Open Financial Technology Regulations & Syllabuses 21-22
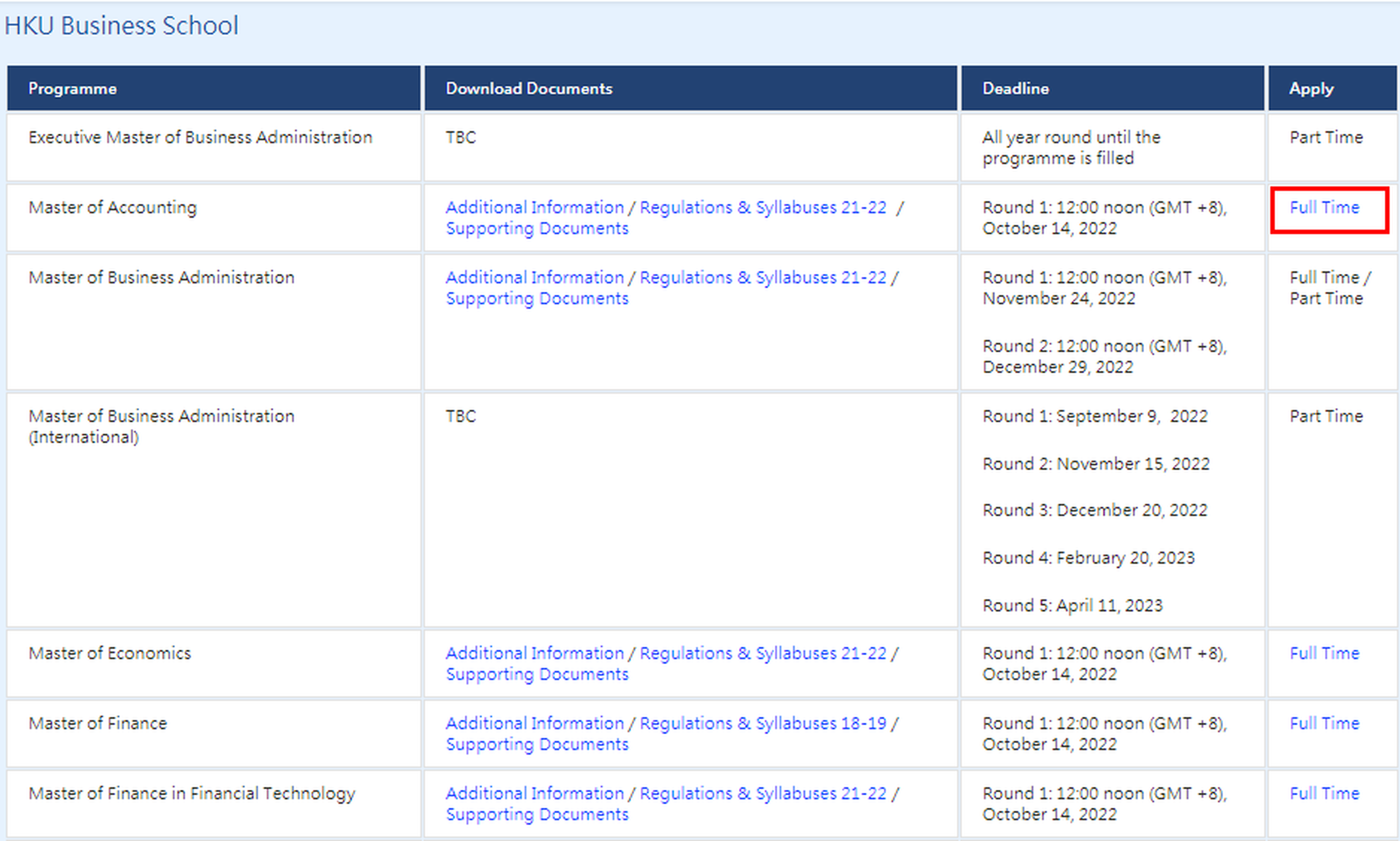 763,793
